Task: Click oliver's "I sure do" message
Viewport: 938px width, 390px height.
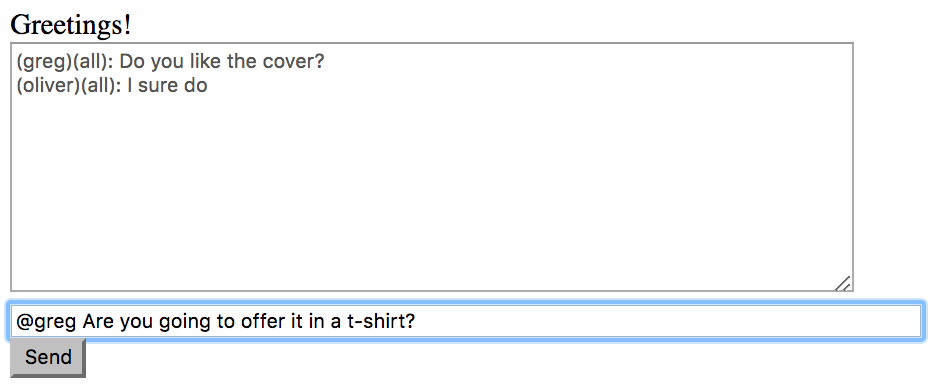Action: 112,86
